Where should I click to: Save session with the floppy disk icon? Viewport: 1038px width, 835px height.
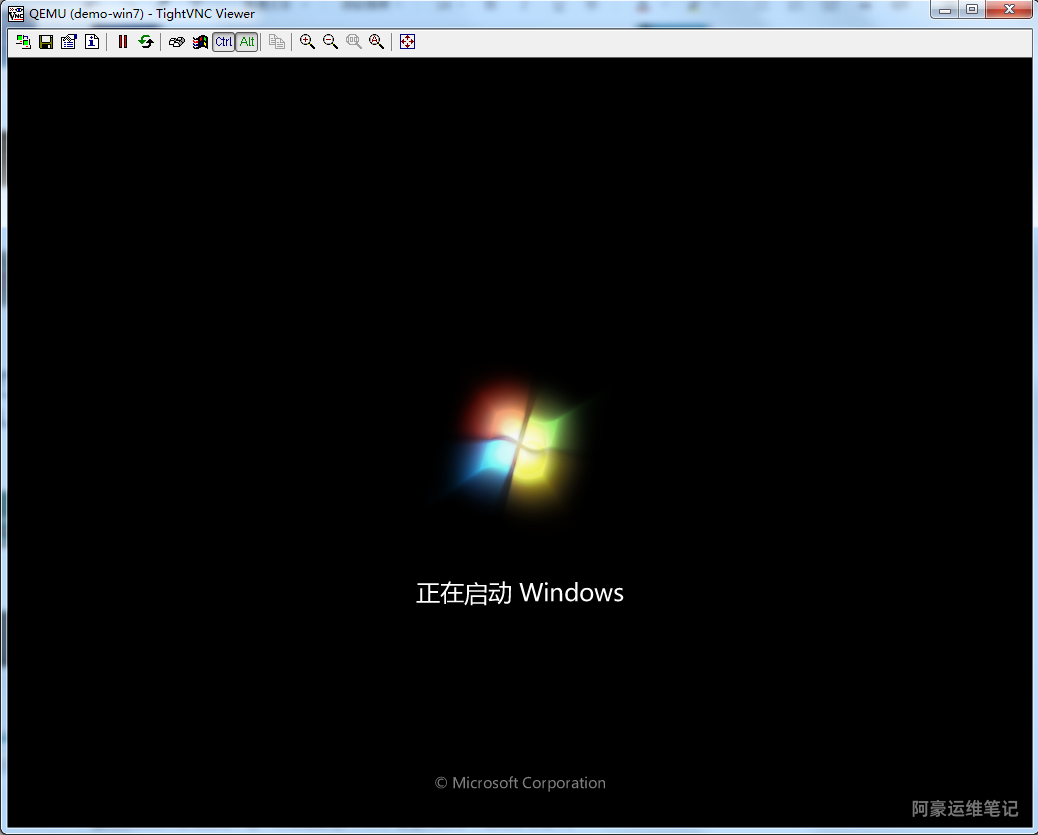[x=46, y=42]
